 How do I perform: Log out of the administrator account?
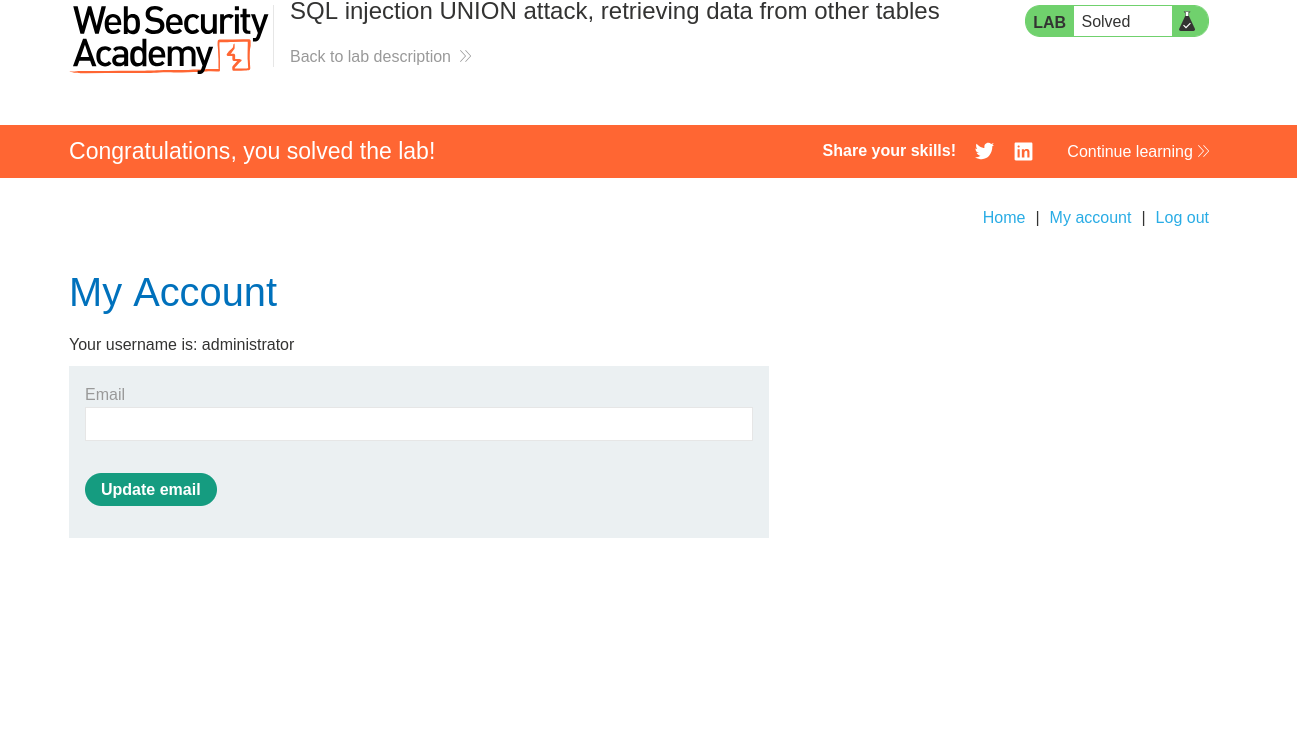pyautogui.click(x=1182, y=218)
